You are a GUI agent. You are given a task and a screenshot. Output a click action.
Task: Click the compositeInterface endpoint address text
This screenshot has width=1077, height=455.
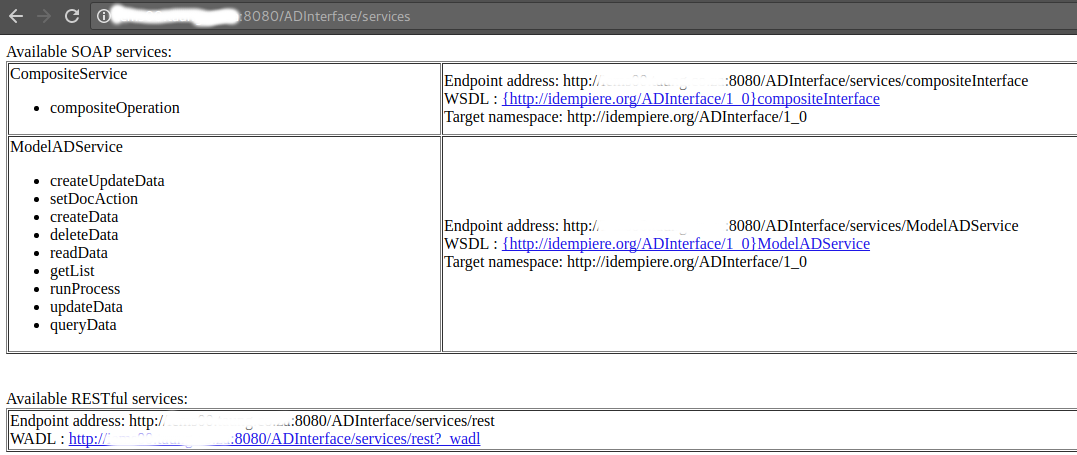[x=736, y=80]
